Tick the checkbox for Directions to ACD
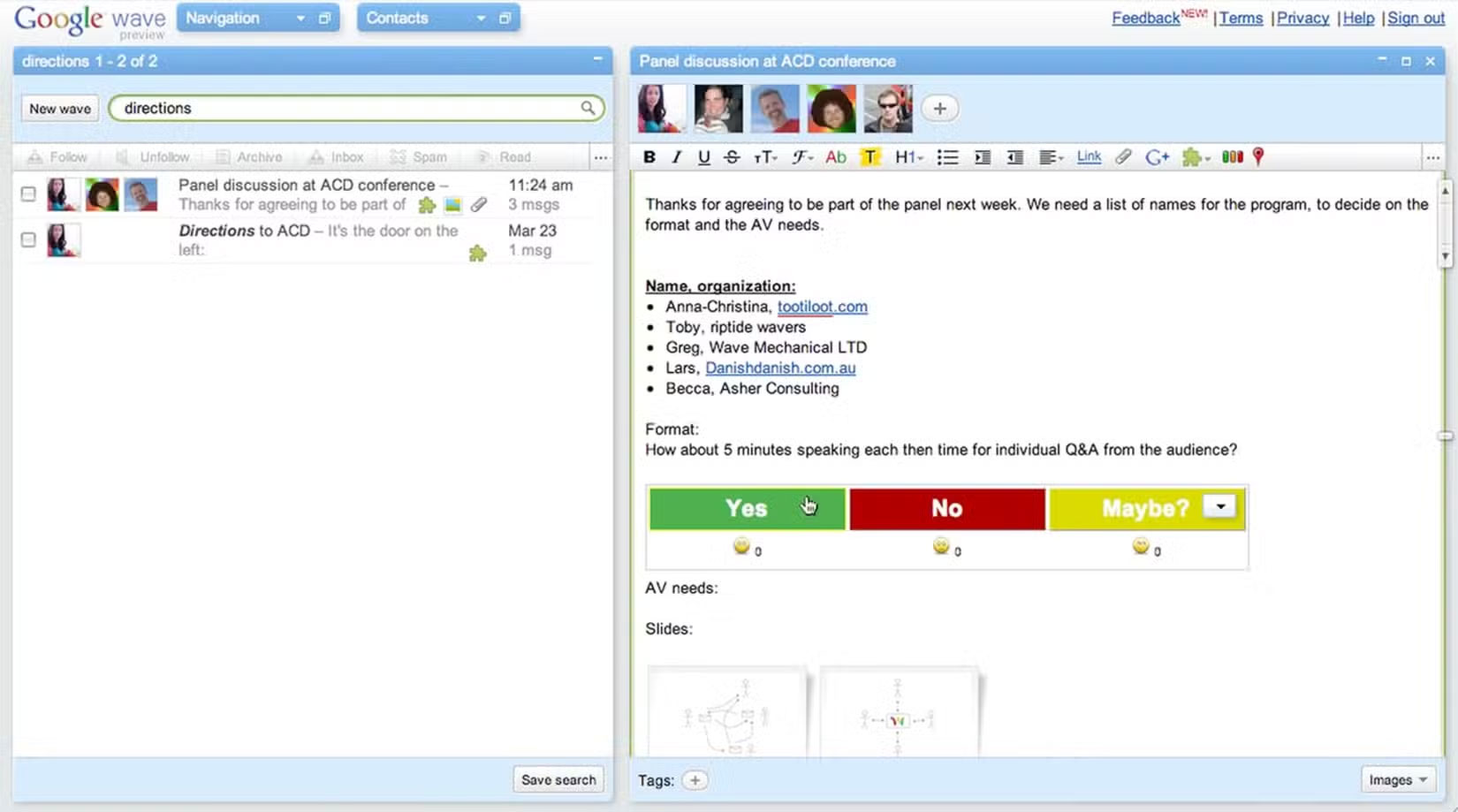 coord(28,239)
